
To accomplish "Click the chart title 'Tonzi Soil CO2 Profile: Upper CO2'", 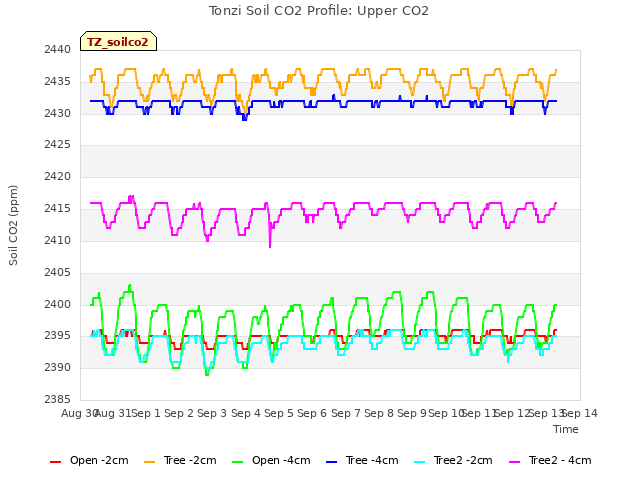I will [319, 11].
